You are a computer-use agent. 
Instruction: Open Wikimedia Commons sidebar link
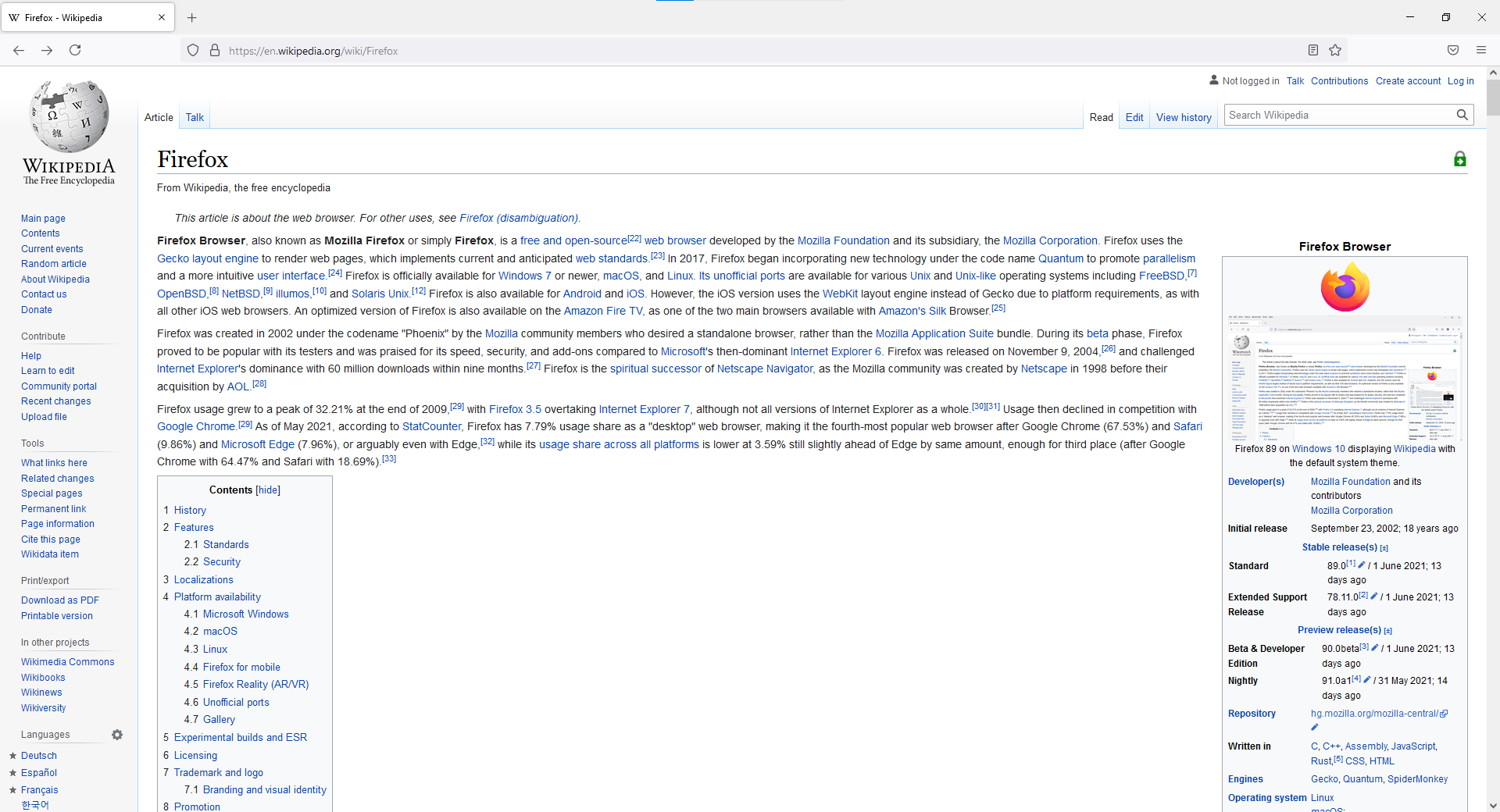coord(67,662)
